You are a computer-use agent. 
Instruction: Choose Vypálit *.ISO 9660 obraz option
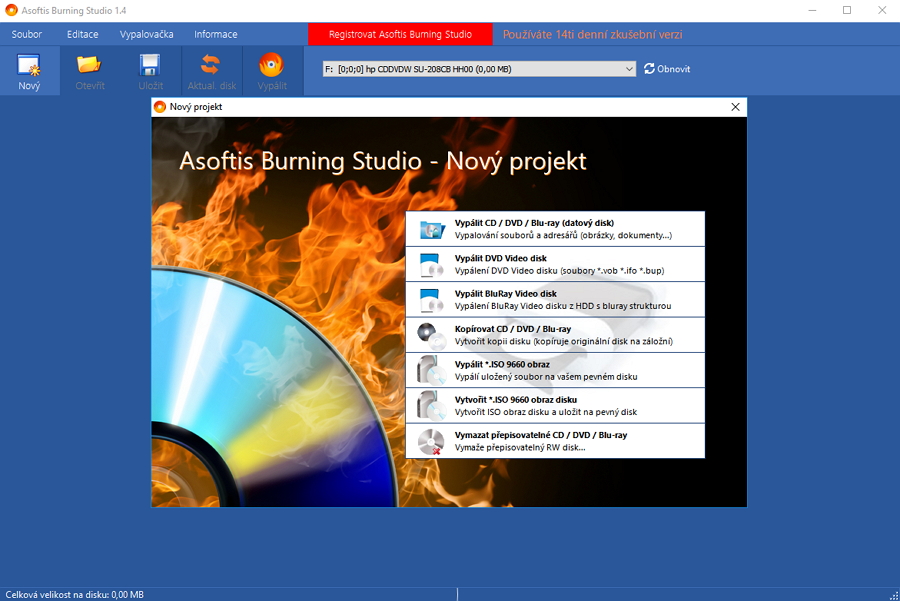tap(555, 370)
